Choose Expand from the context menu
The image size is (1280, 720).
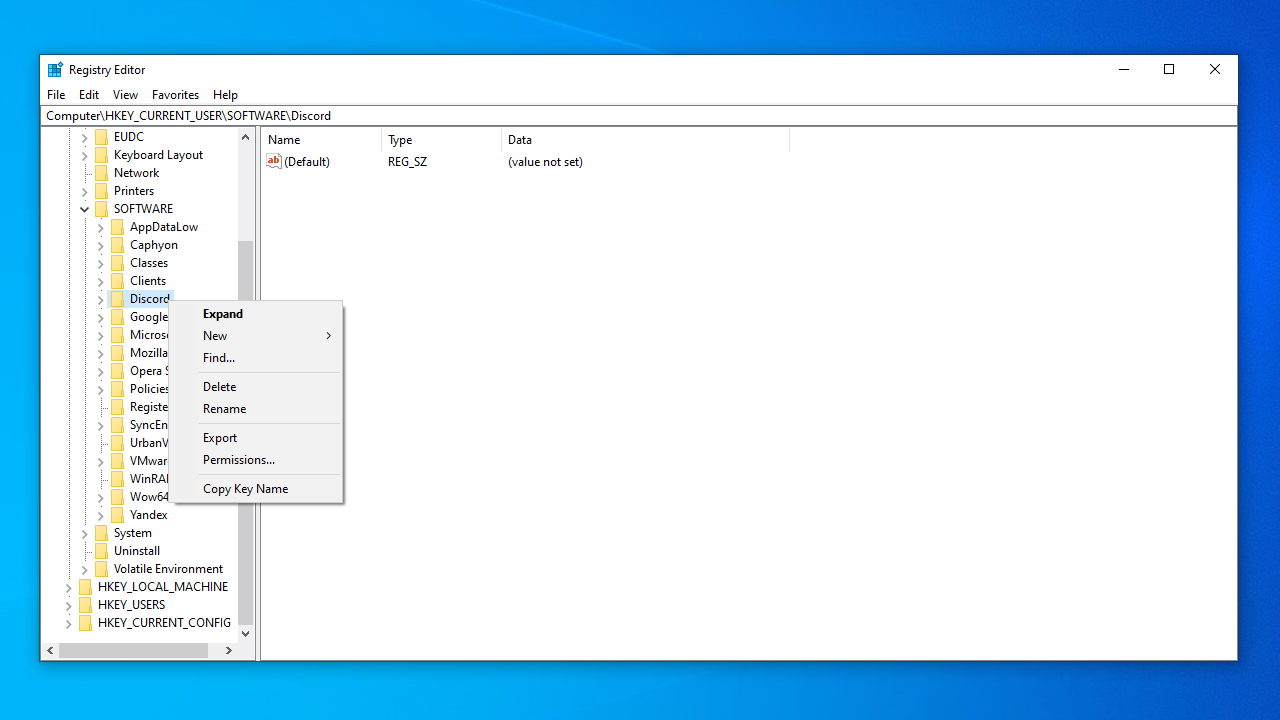click(256, 314)
